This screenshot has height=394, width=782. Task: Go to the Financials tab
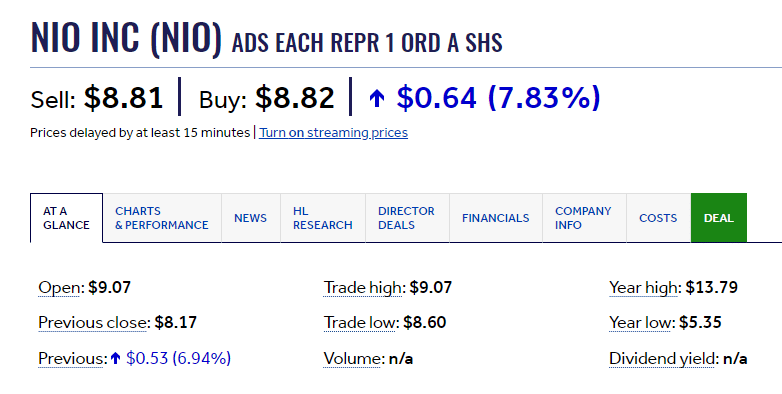coord(496,218)
